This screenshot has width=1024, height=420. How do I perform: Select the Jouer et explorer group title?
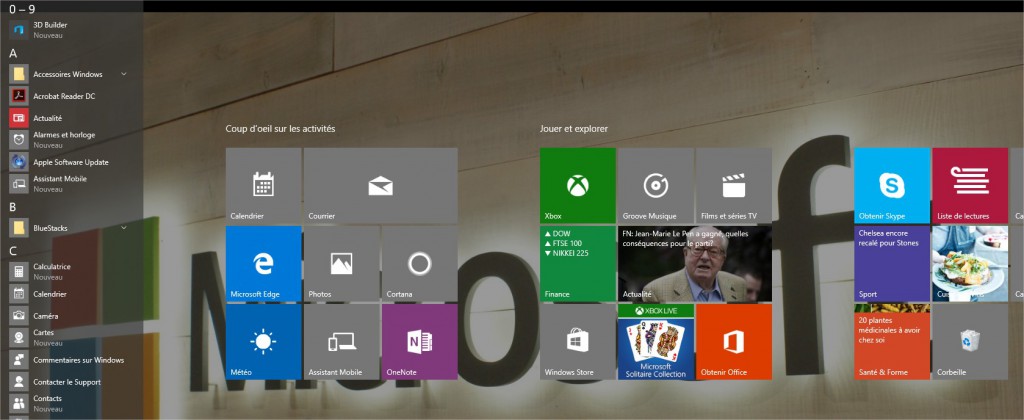573,129
